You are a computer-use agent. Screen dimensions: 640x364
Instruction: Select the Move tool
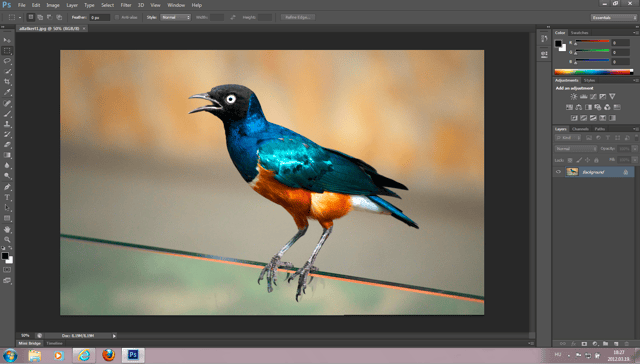[x=7, y=40]
